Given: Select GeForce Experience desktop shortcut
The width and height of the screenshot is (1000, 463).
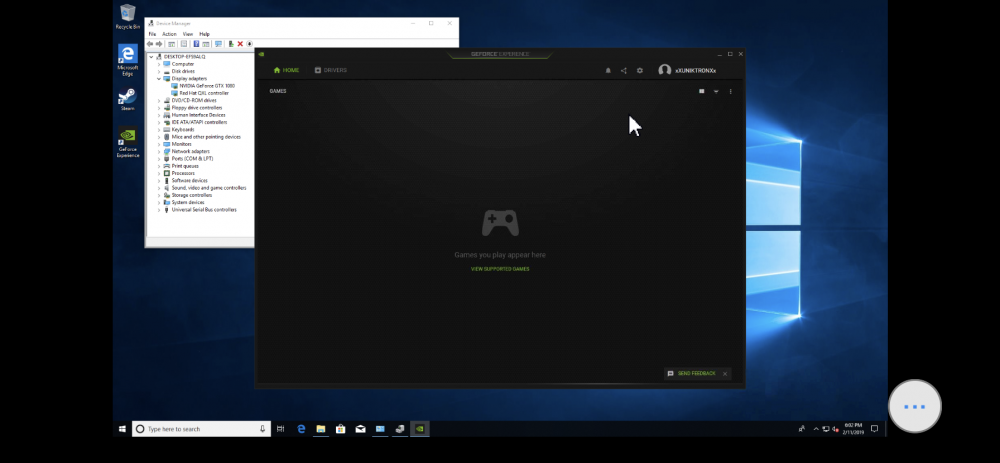Looking at the screenshot, I should (x=128, y=143).
